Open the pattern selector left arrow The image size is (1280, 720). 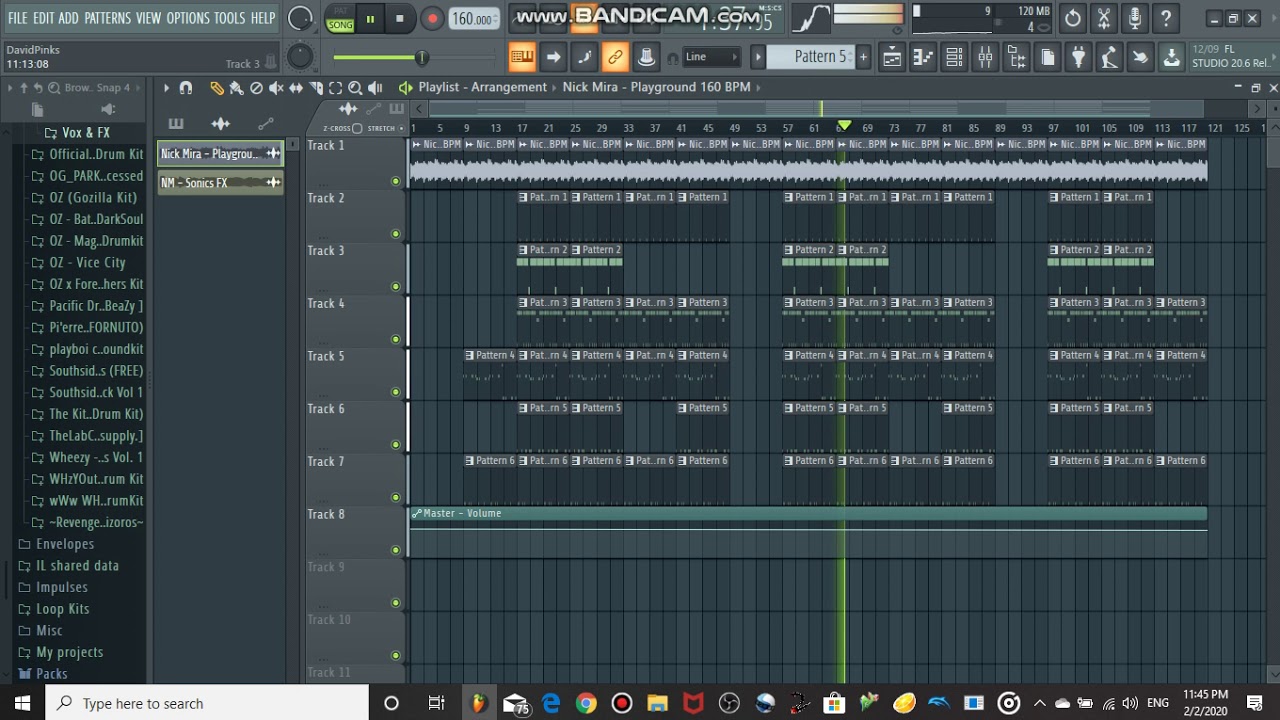758,57
